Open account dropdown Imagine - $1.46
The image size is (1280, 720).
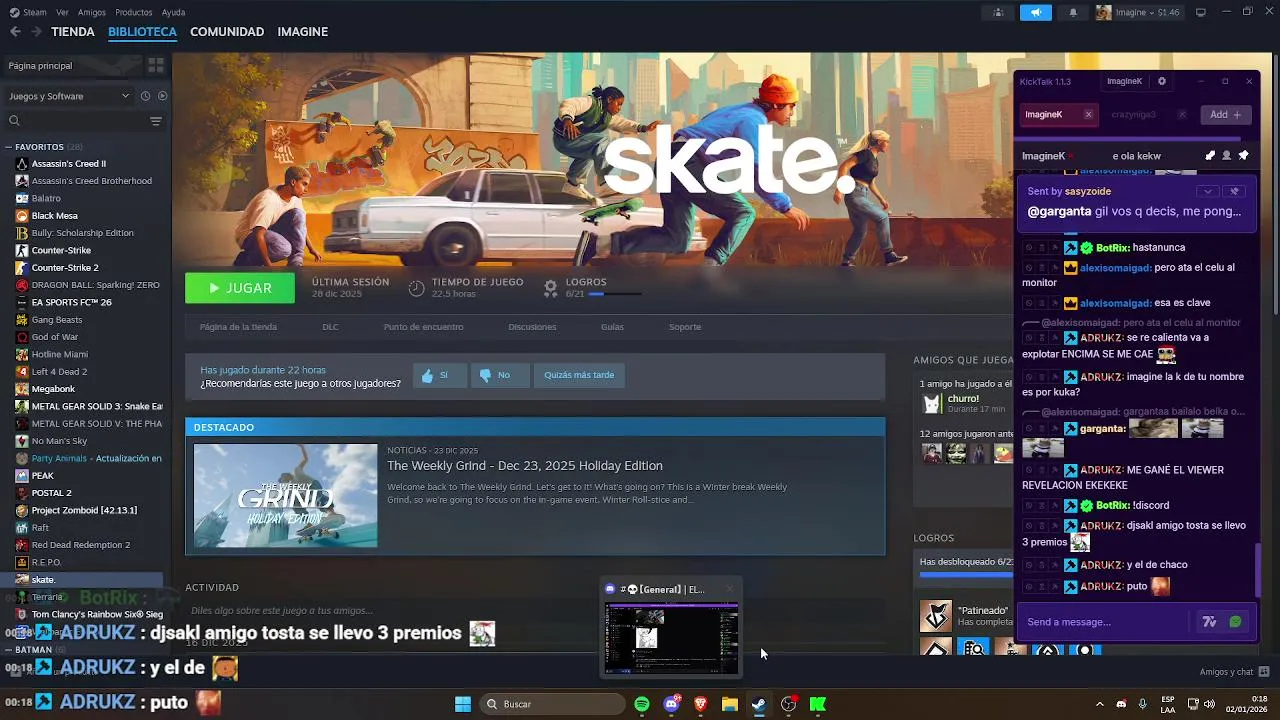[1138, 12]
